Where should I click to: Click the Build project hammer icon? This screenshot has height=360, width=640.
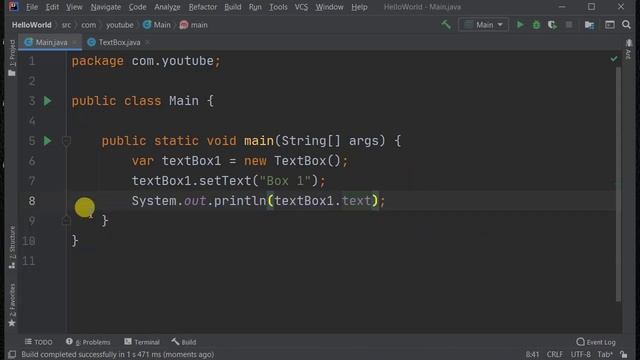coord(446,25)
